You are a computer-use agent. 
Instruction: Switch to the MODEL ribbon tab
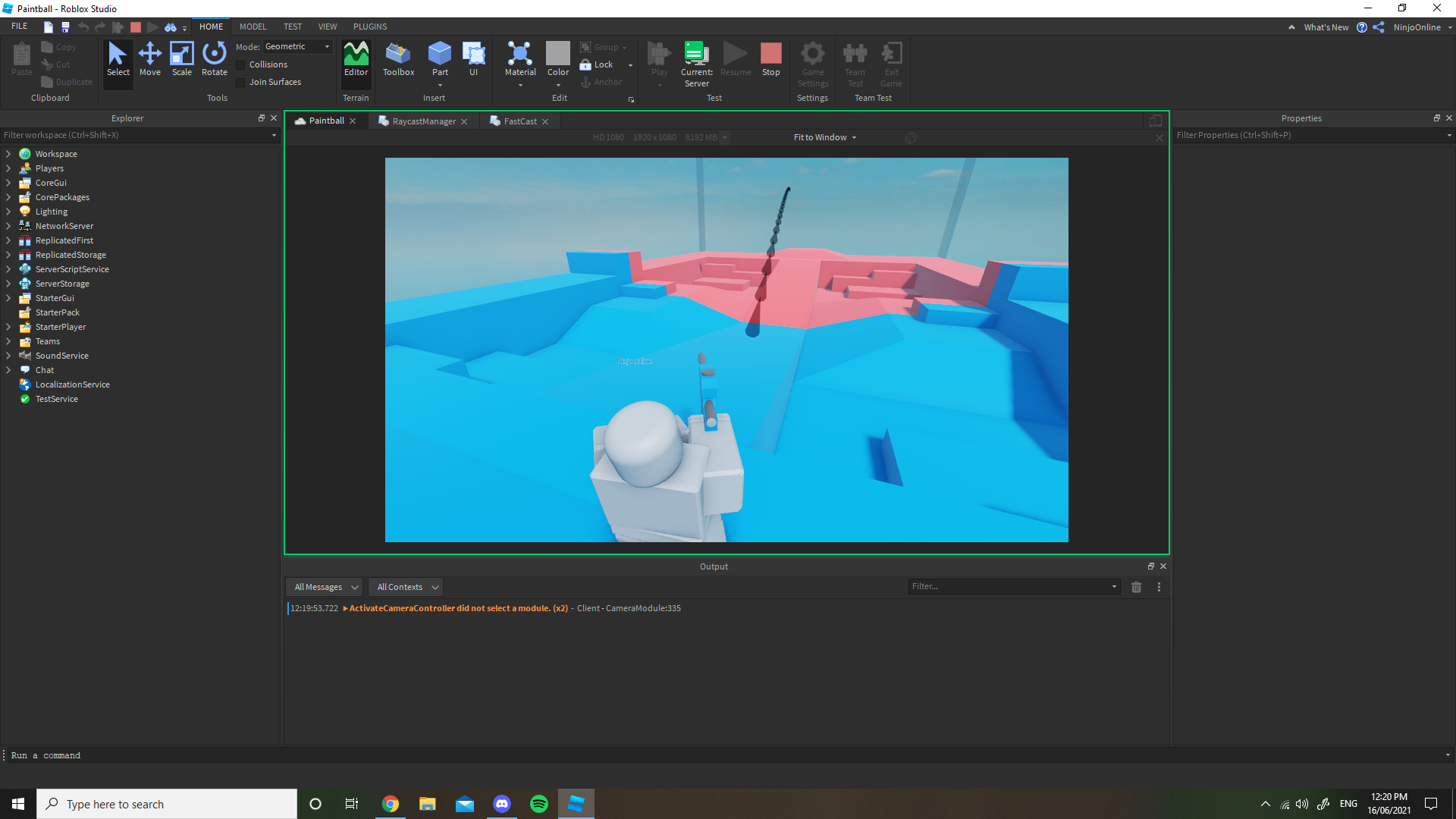pyautogui.click(x=253, y=27)
